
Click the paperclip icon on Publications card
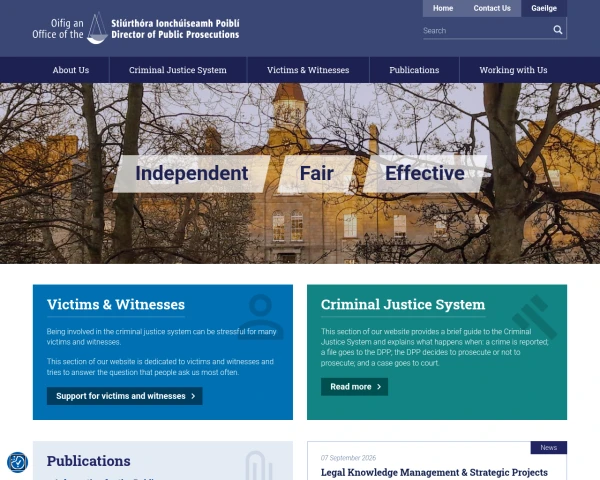(x=259, y=465)
